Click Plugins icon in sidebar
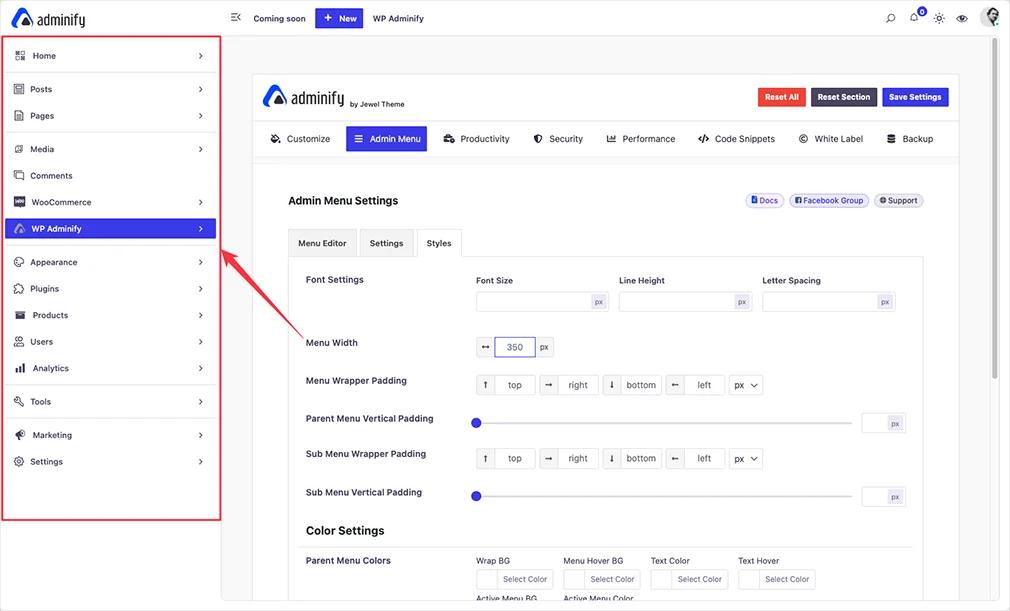This screenshot has width=1010, height=611. pyautogui.click(x=19, y=288)
